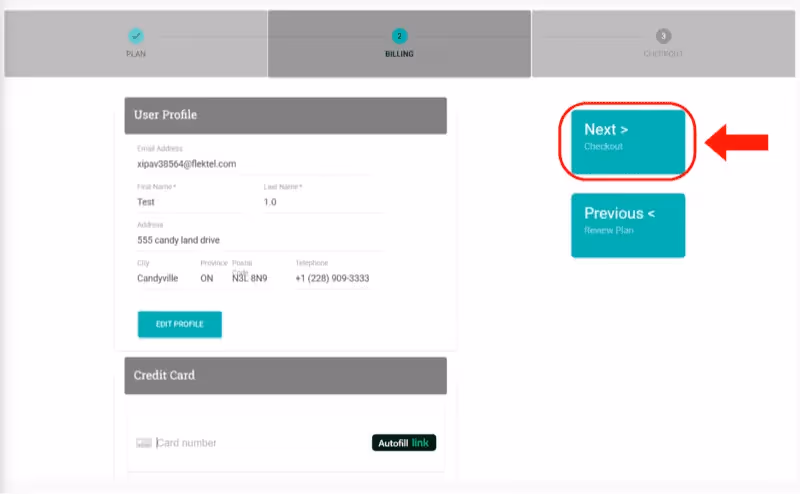Click the Province field showing ON
The image size is (800, 494).
click(x=209, y=278)
